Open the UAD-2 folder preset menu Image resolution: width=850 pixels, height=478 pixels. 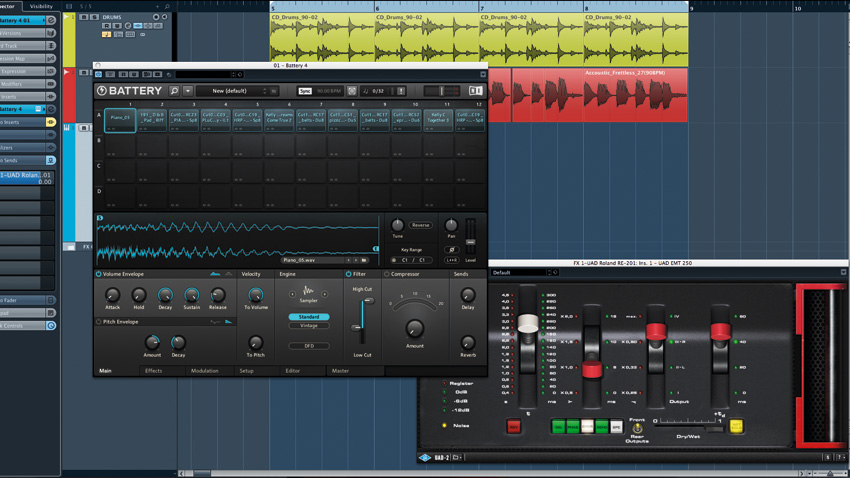tap(456, 457)
